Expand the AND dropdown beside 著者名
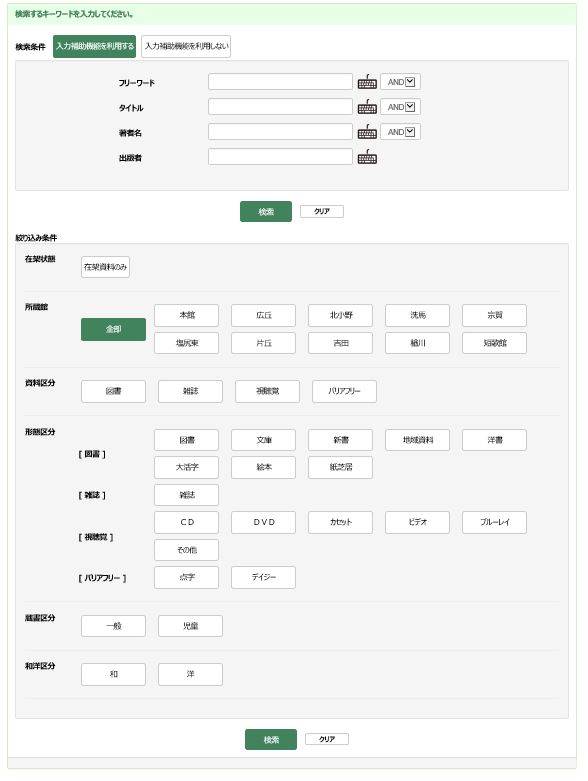This screenshot has height=781, width=588. click(x=400, y=131)
